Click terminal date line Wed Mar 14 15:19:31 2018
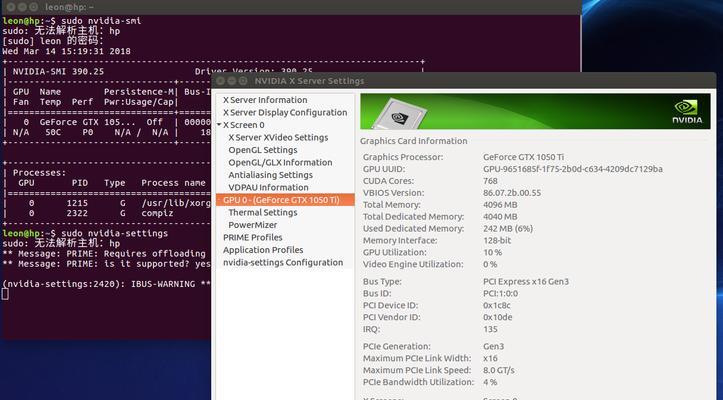The image size is (723, 400). 66,51
